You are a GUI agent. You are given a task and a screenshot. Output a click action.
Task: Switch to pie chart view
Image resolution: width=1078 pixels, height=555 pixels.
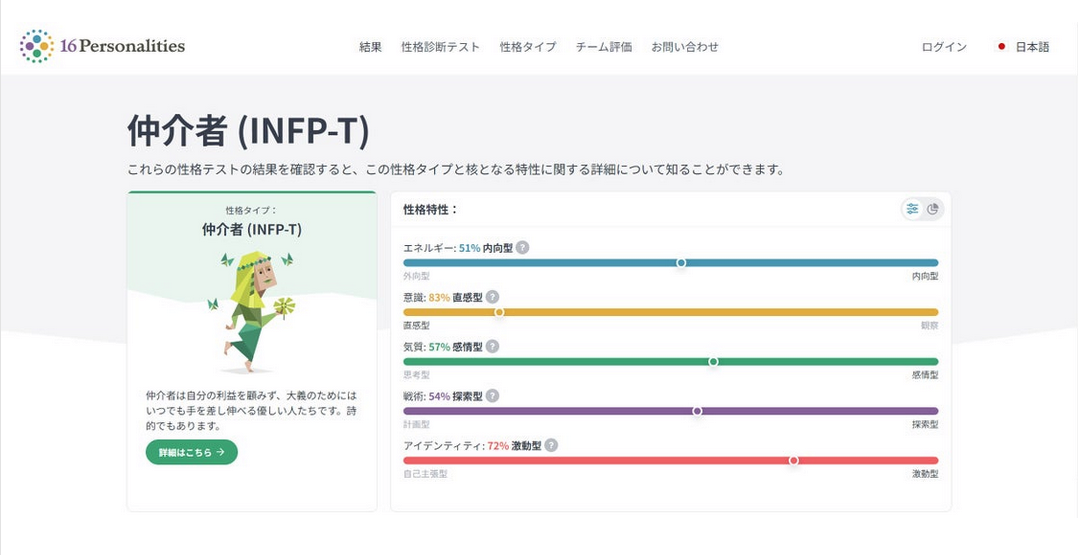coord(933,209)
